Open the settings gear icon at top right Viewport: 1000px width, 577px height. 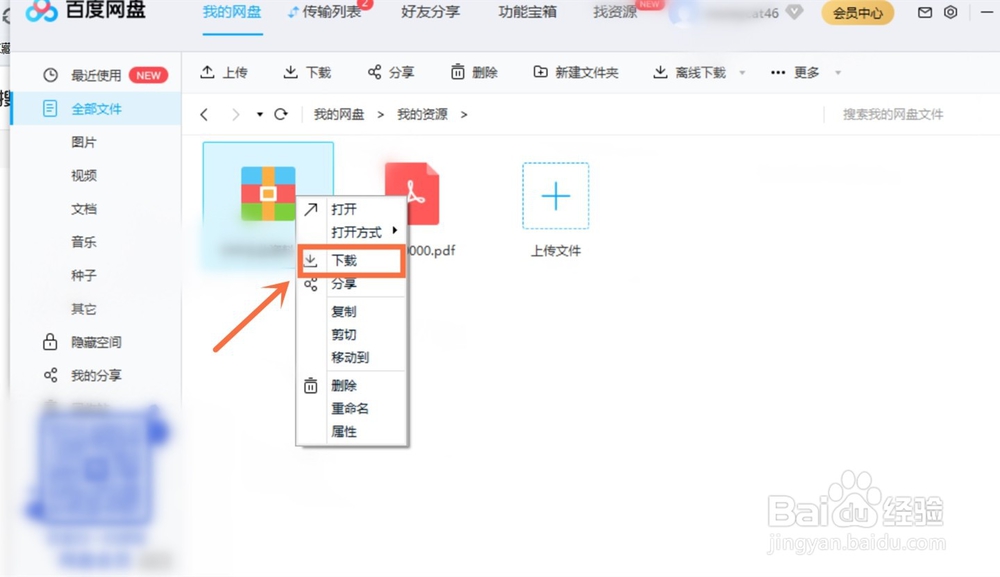(951, 11)
